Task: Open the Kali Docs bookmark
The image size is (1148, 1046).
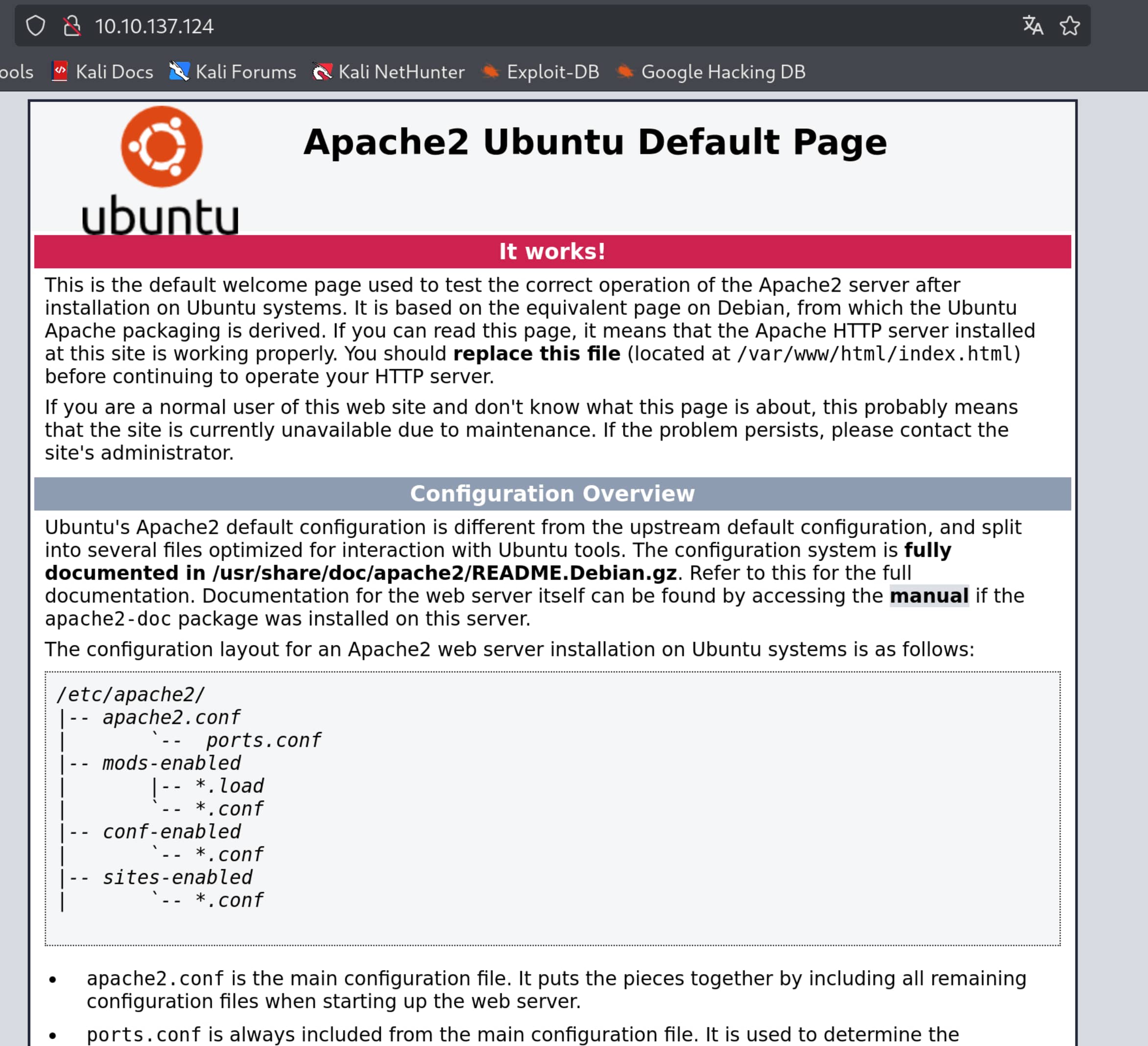Action: tap(114, 72)
